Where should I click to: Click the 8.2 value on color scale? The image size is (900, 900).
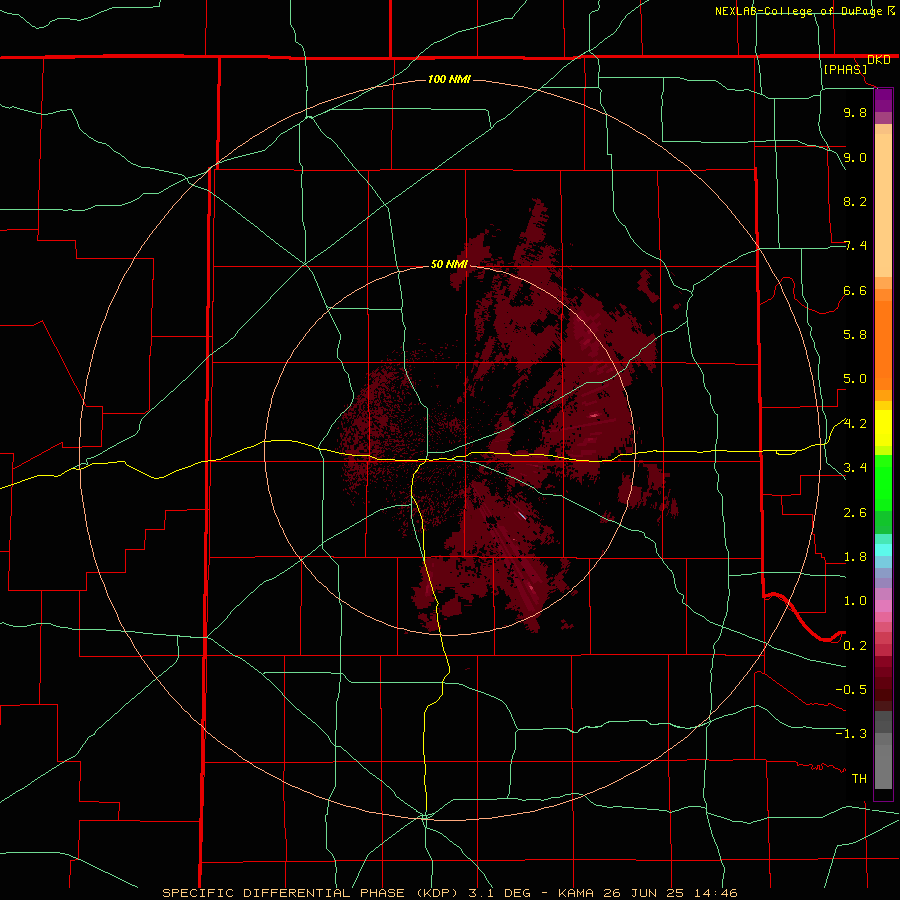pyautogui.click(x=855, y=201)
